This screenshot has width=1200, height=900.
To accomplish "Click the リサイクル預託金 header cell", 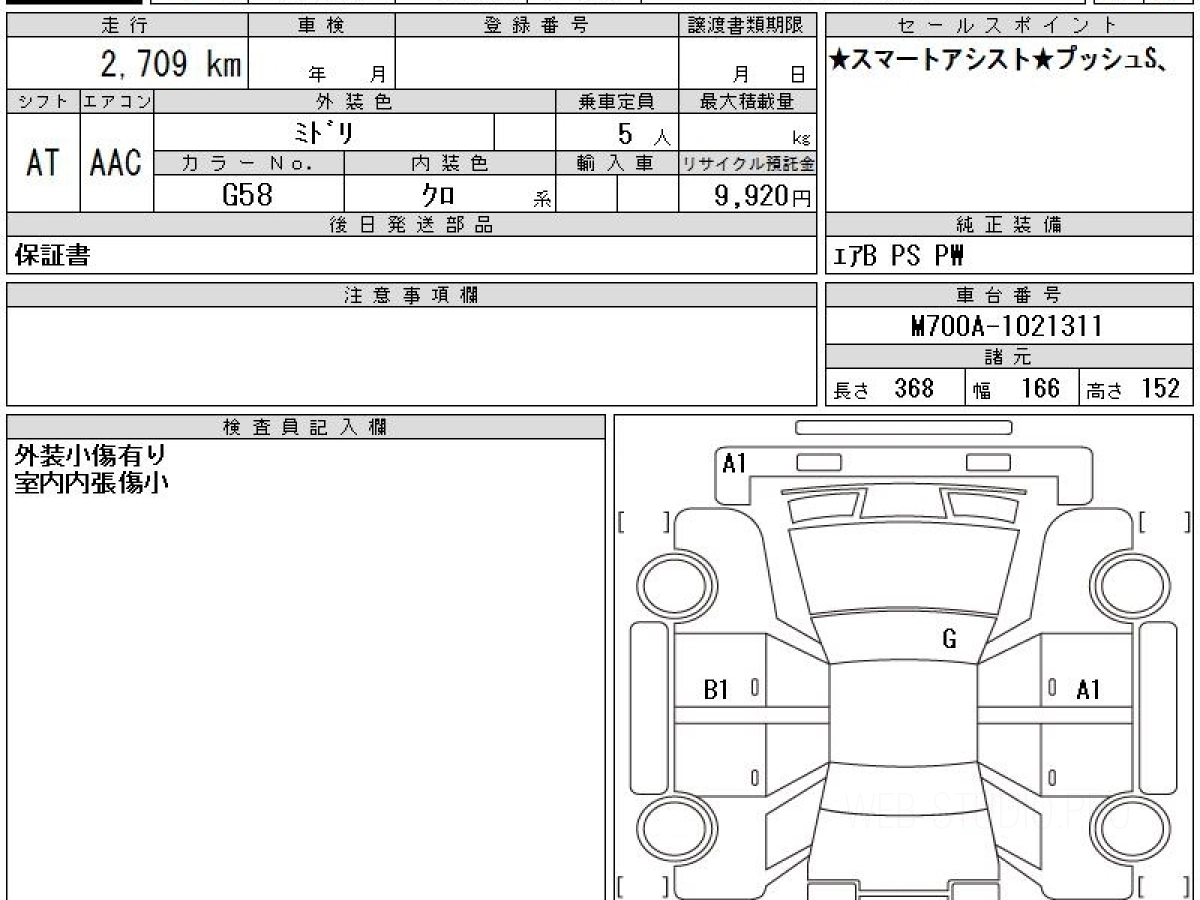I will point(748,163).
